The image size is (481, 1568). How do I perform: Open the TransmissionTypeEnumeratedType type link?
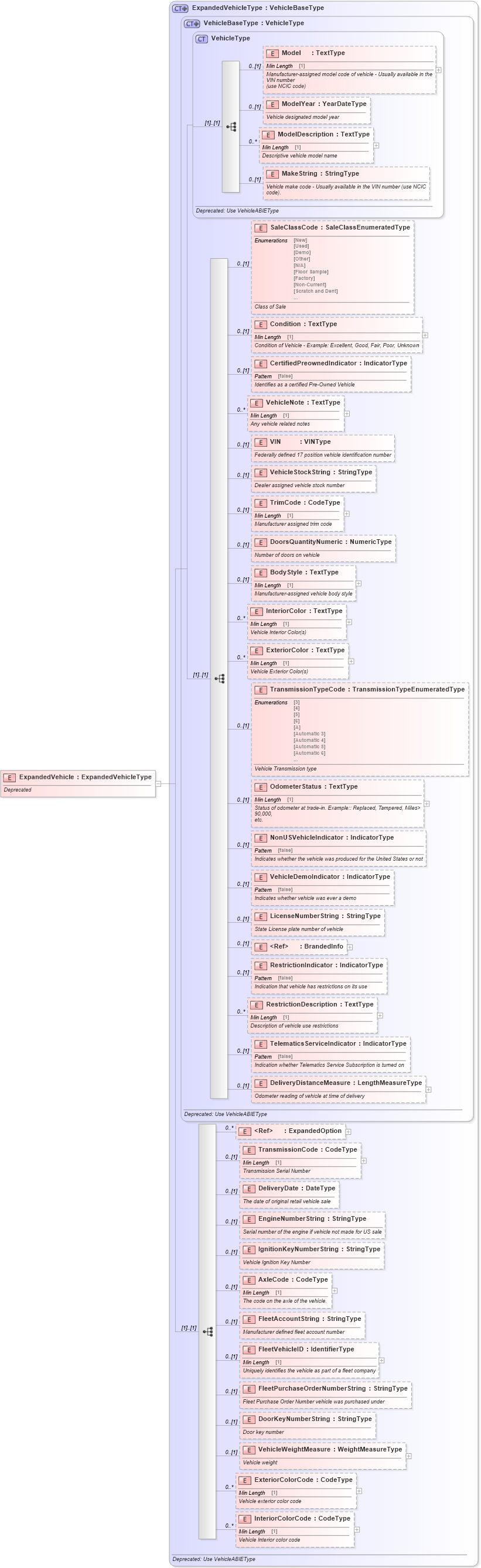coord(408,690)
